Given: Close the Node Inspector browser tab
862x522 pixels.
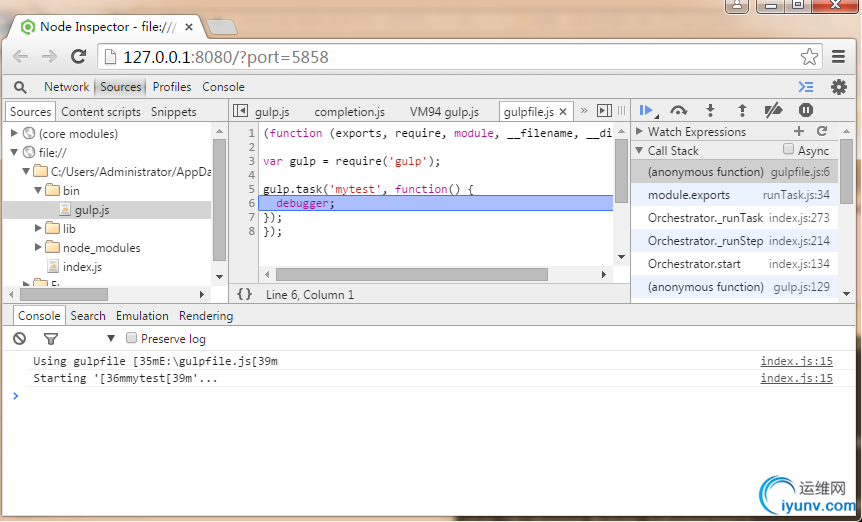Looking at the screenshot, I should (x=189, y=27).
